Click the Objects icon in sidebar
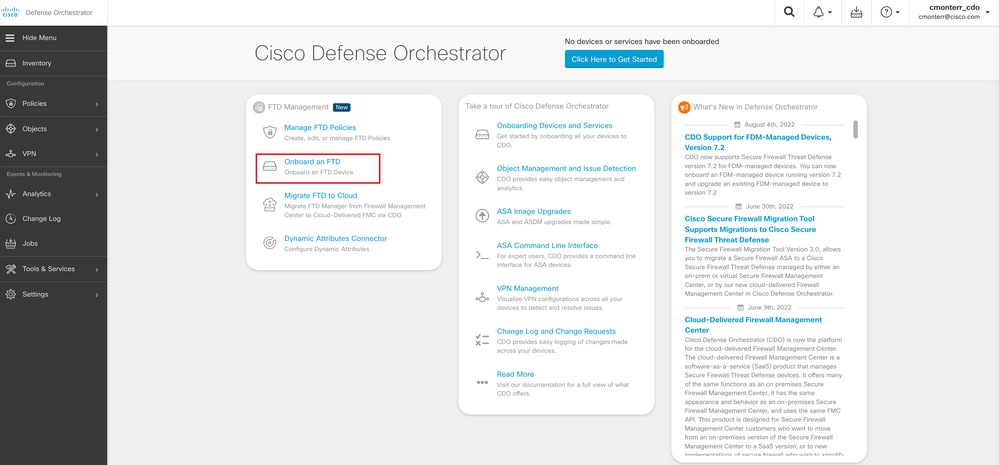 [x=10, y=129]
